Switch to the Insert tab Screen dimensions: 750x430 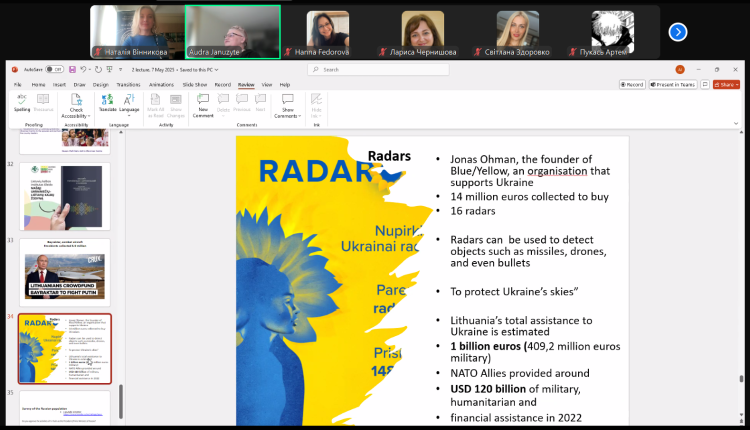pos(59,85)
